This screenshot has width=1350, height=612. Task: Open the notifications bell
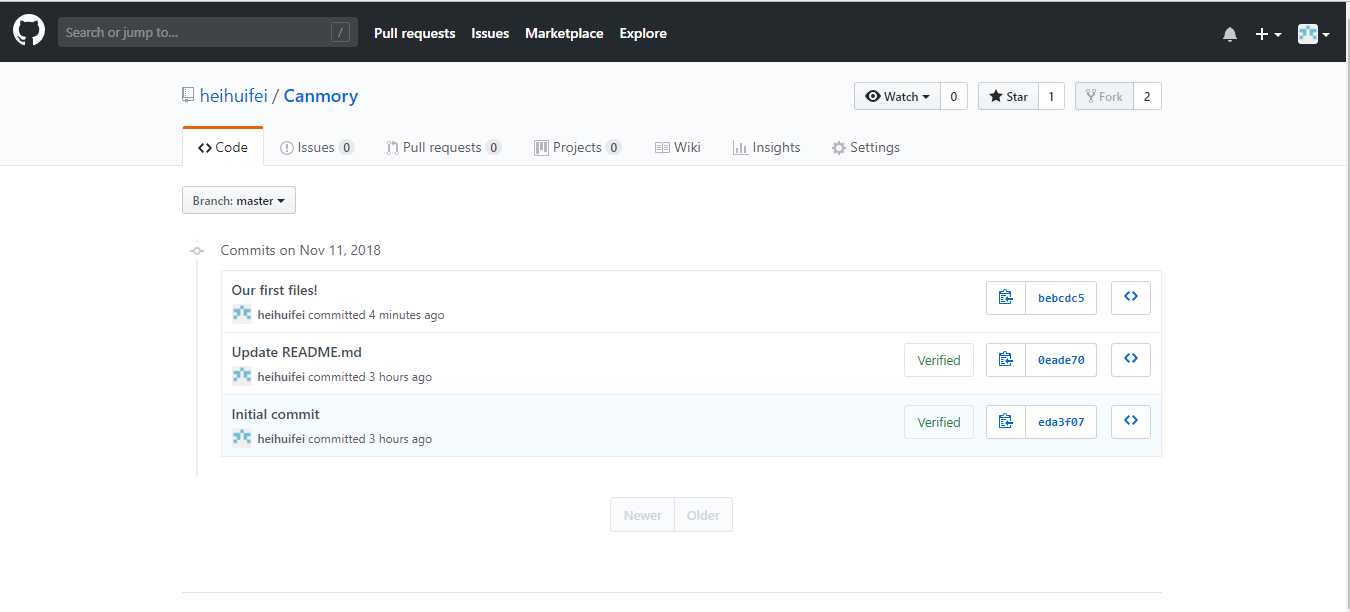point(1230,34)
